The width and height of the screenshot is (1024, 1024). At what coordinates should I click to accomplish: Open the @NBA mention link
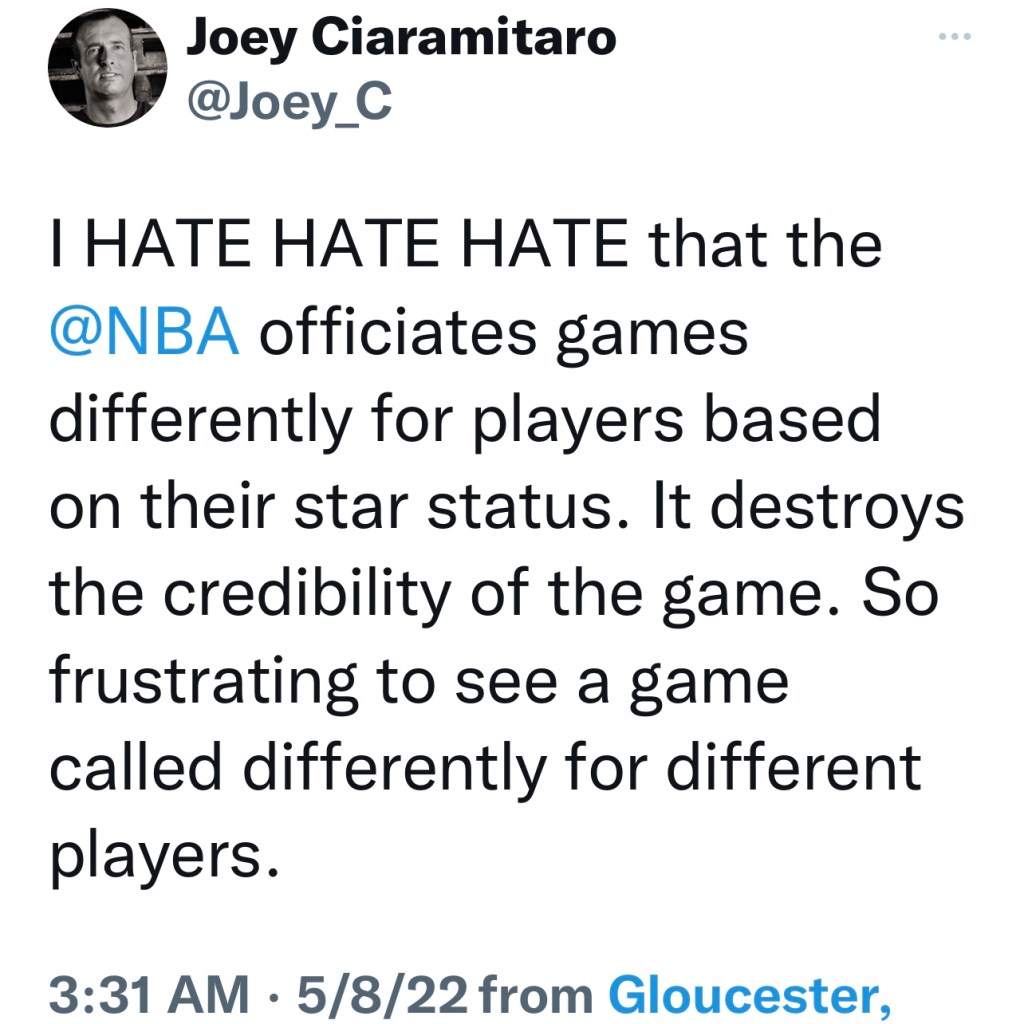coord(144,331)
